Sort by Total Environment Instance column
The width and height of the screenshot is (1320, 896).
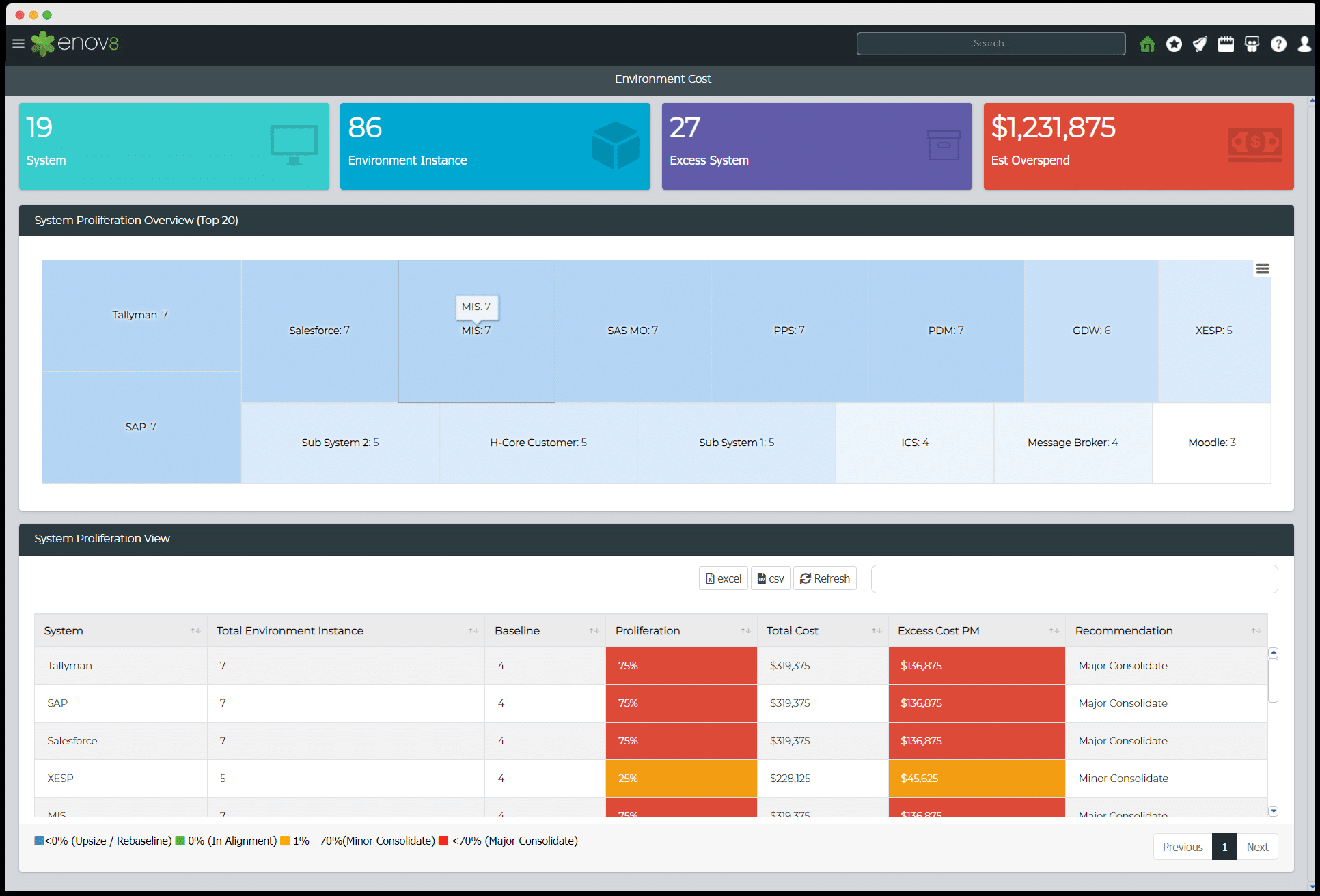346,631
